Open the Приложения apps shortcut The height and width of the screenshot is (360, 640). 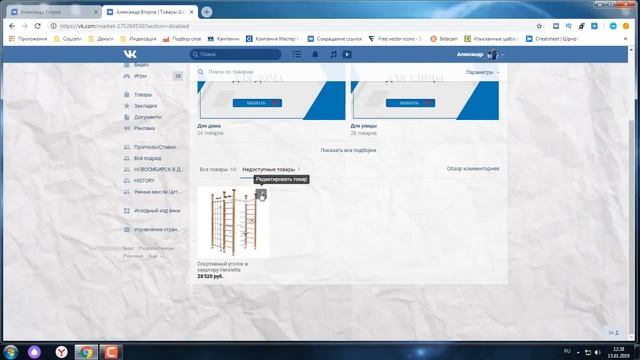coord(28,39)
